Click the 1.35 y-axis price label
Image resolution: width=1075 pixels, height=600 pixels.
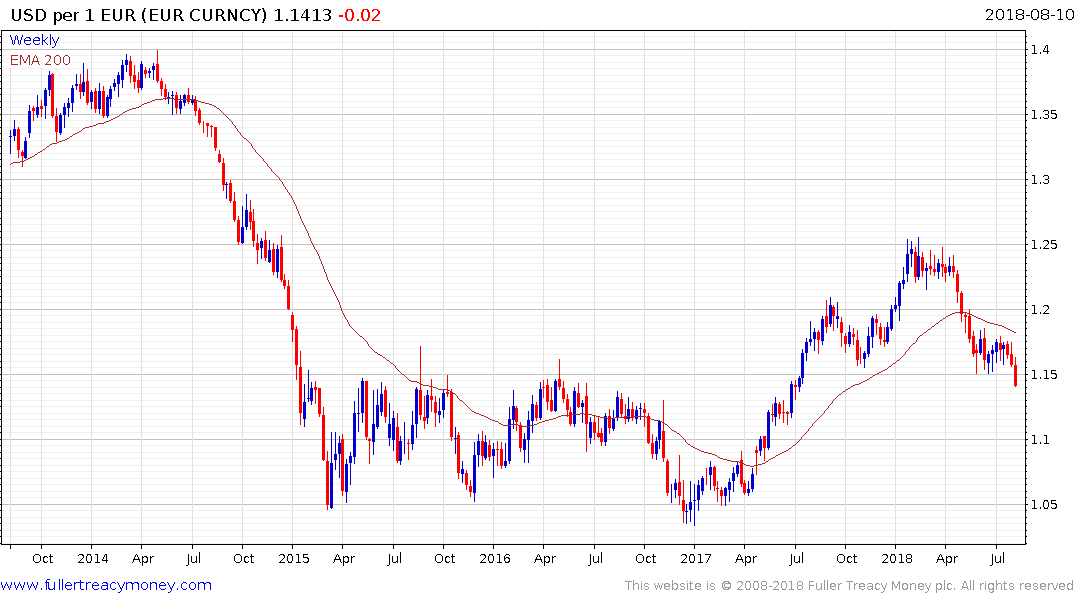(1043, 115)
